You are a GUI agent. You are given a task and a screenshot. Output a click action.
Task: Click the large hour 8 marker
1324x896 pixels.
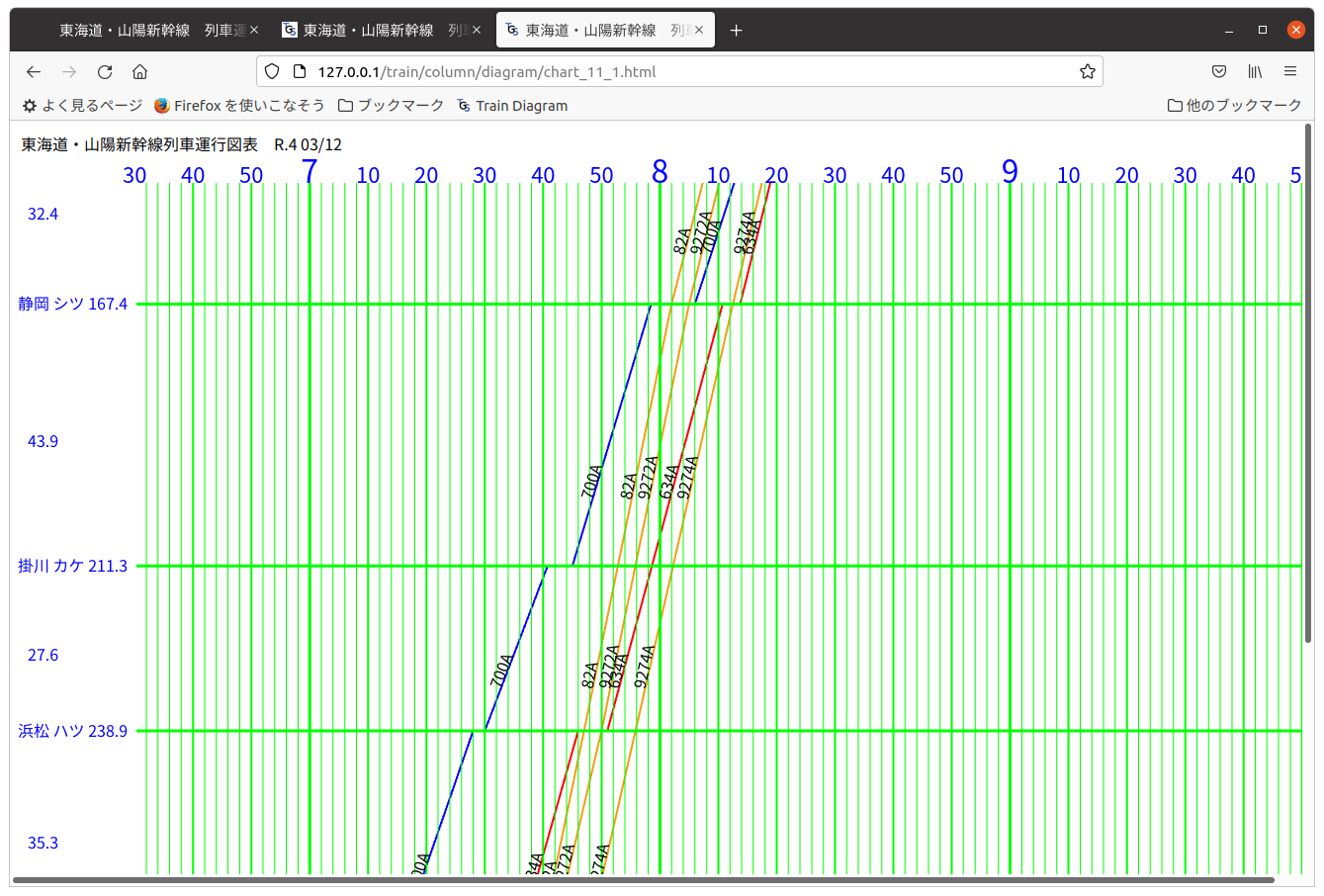click(x=660, y=172)
